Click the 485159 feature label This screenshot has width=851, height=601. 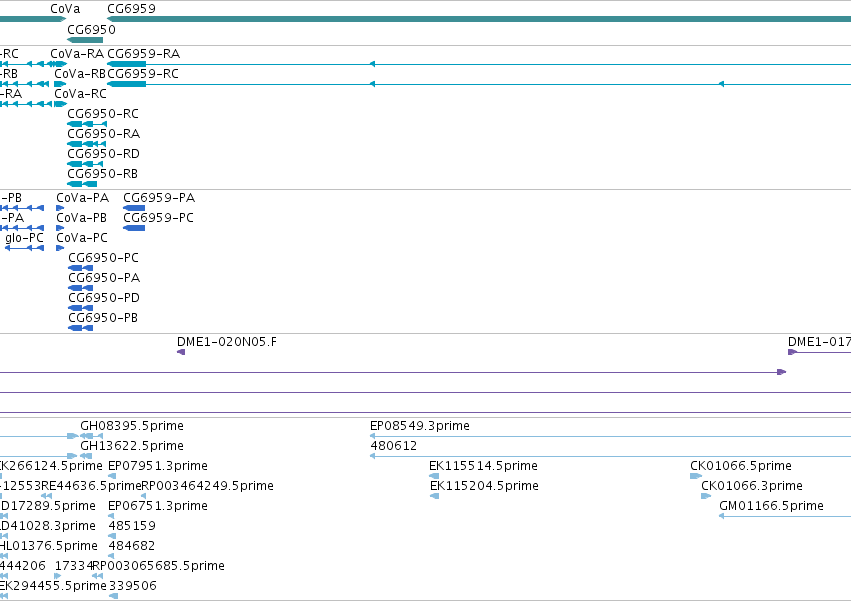click(132, 527)
